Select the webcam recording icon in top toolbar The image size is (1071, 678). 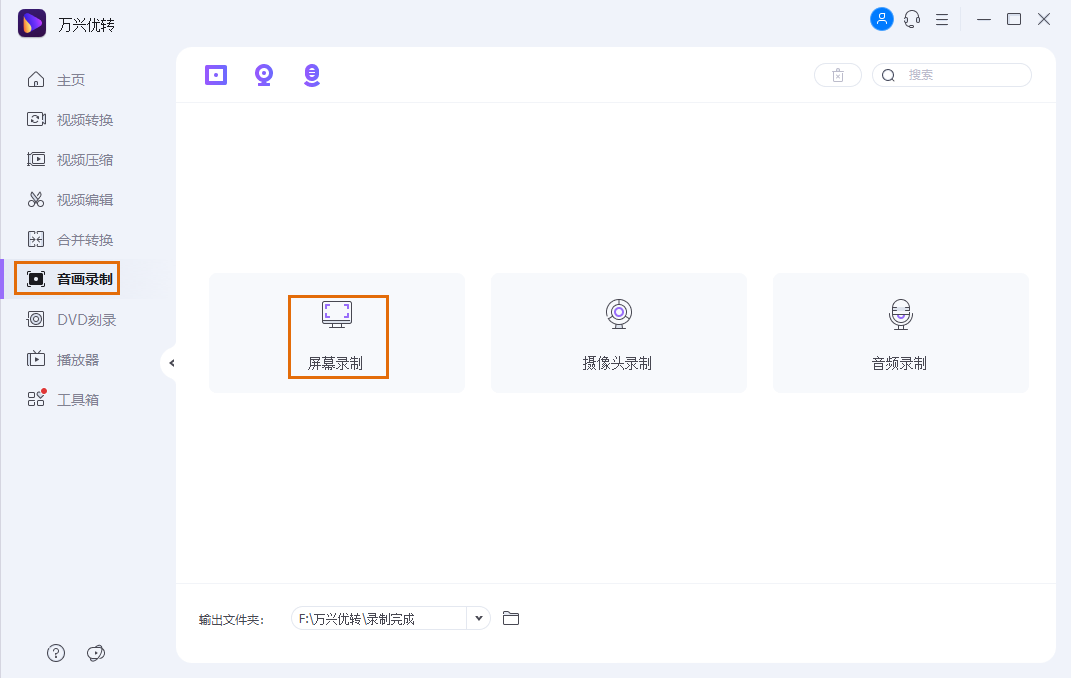[263, 74]
